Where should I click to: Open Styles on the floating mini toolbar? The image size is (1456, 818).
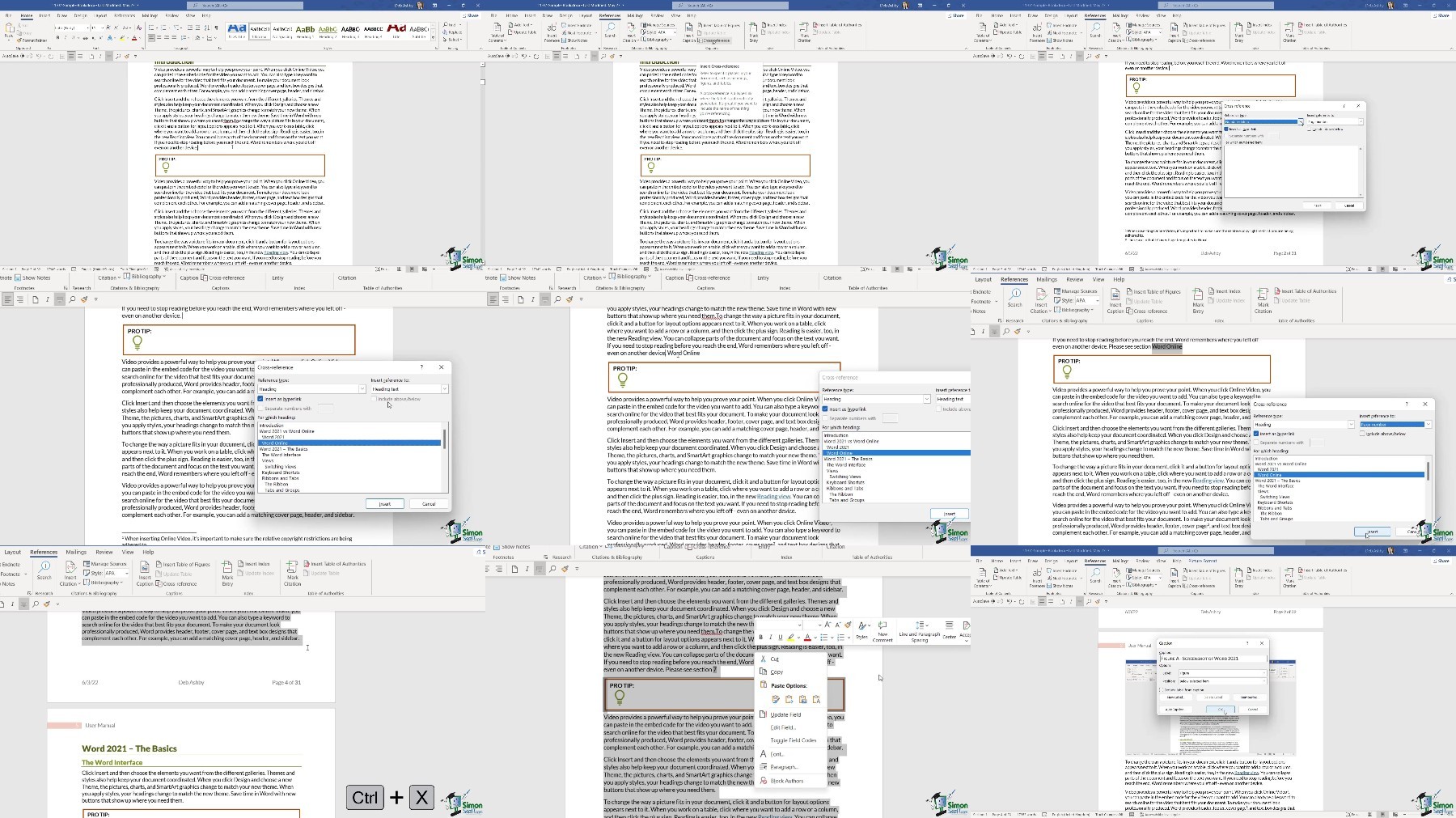click(x=862, y=630)
